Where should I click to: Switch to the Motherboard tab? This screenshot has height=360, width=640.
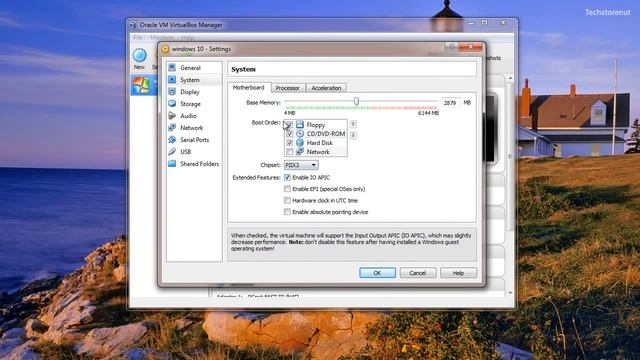(x=249, y=87)
